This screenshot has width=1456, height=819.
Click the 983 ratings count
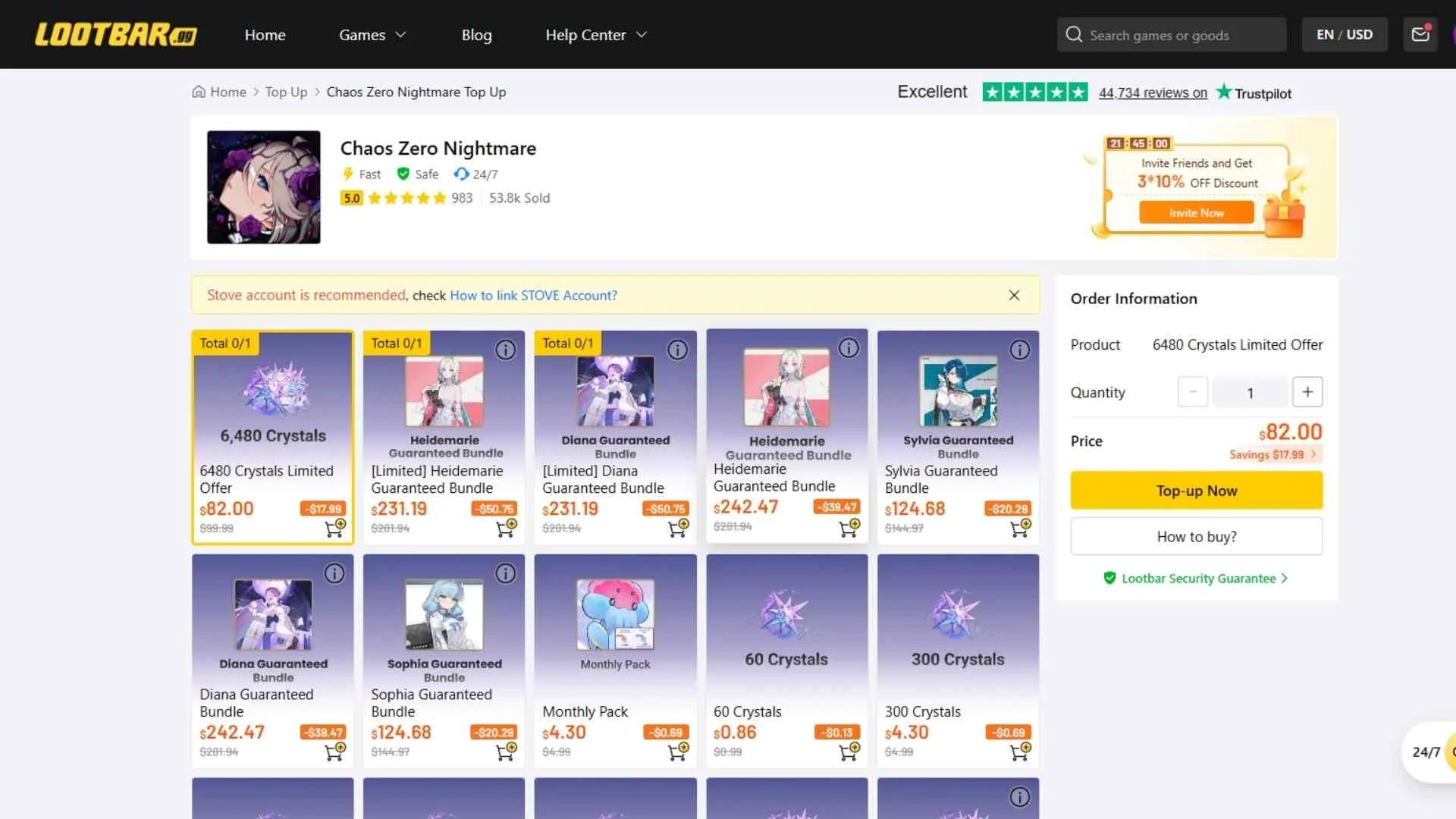coord(462,198)
